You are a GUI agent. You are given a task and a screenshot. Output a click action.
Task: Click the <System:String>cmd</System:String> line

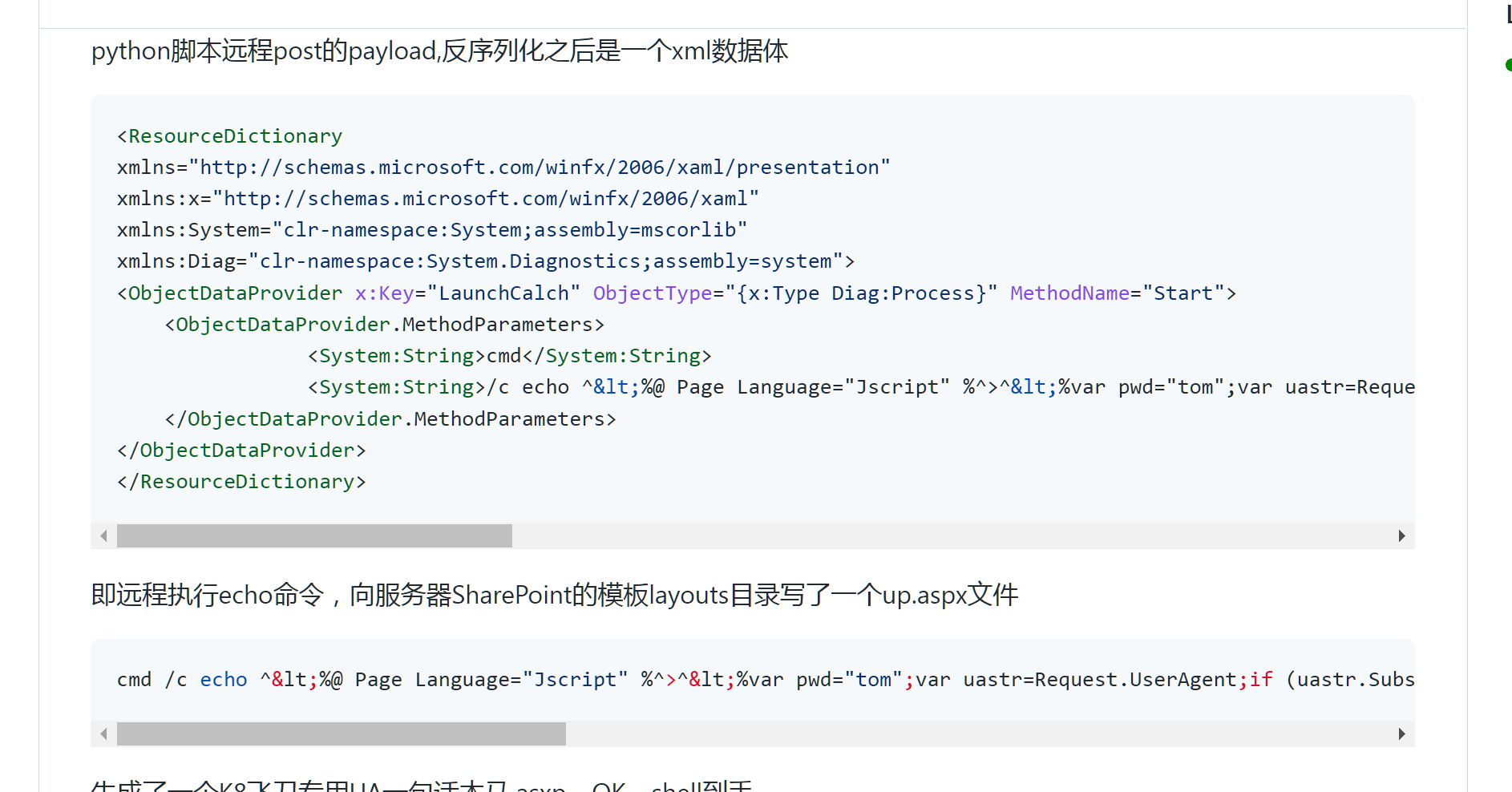tap(510, 356)
